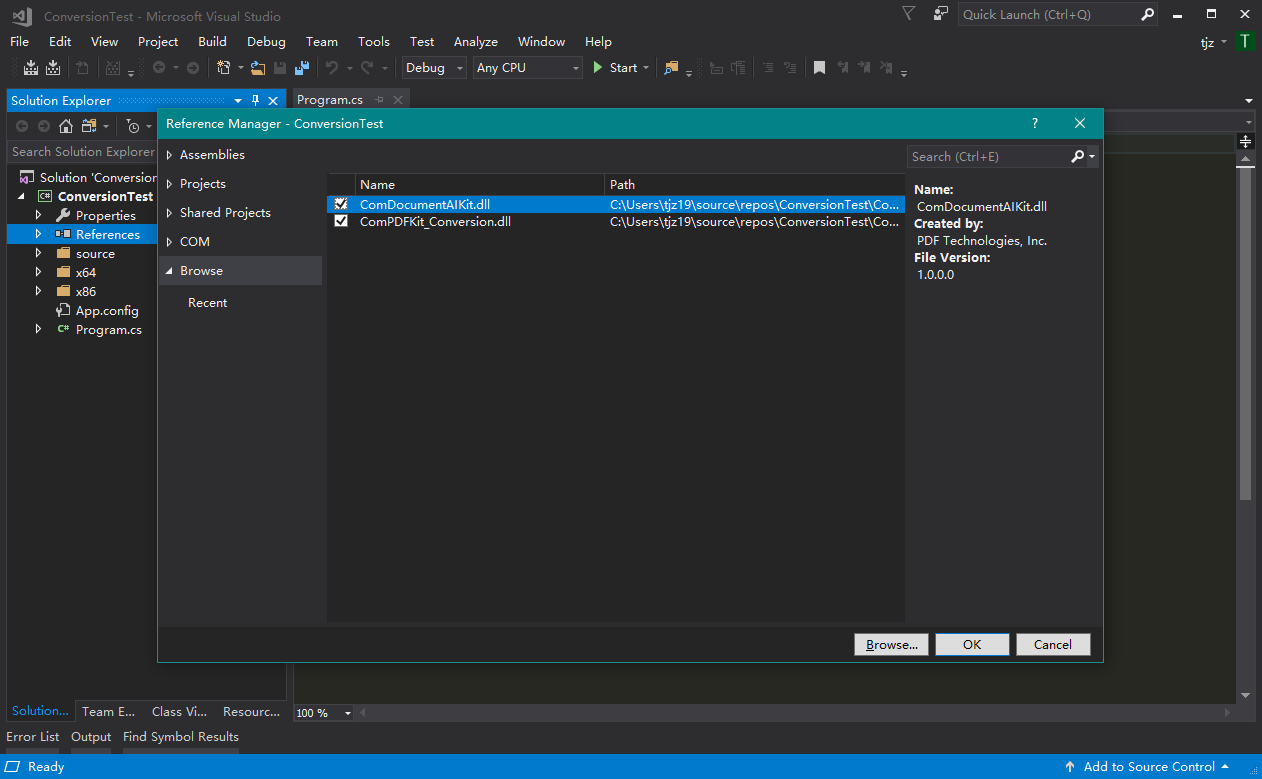Click the Solution Explorer Home icon
The image size is (1262, 779).
point(66,126)
